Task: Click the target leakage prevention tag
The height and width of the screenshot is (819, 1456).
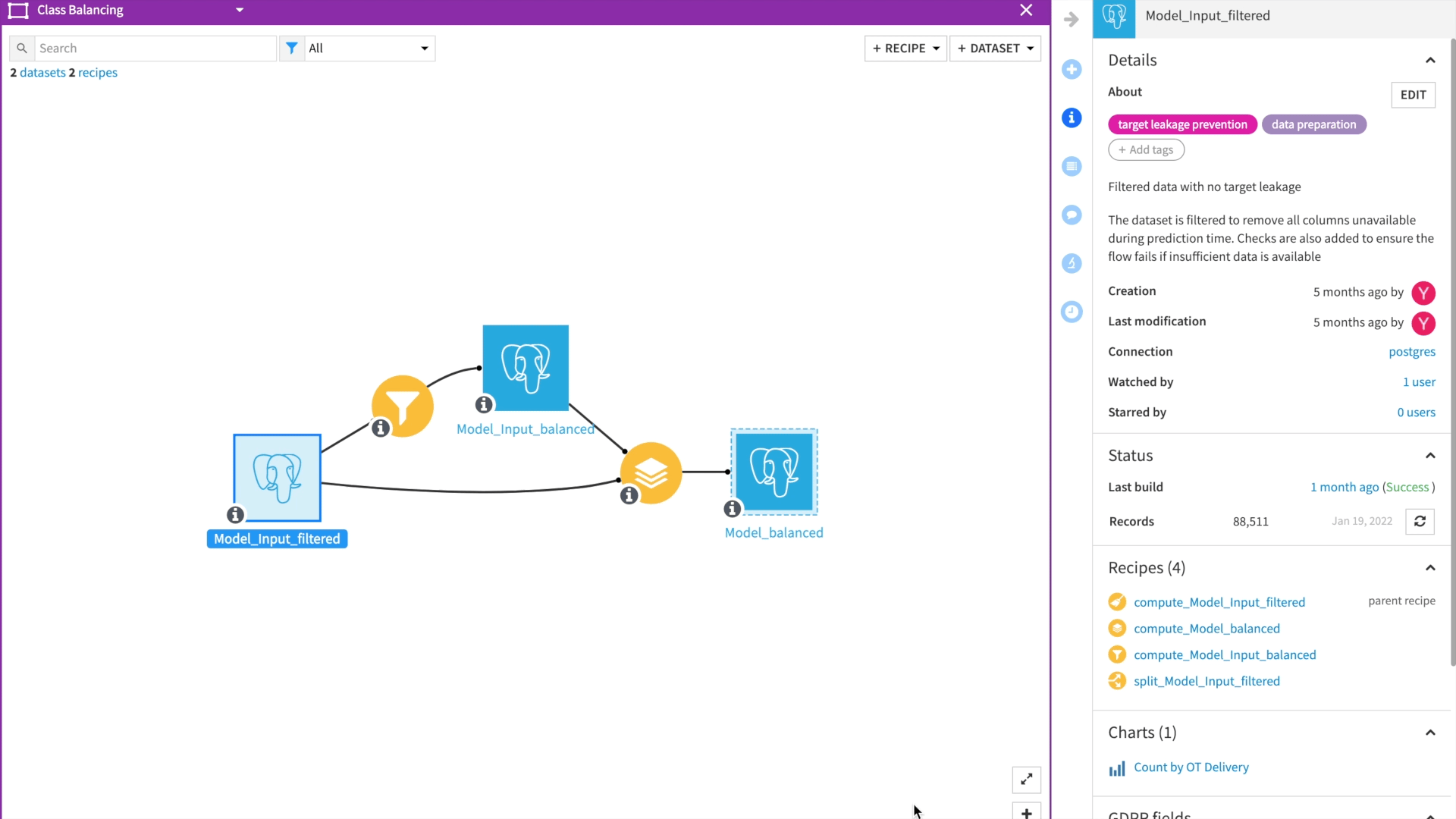Action: [1183, 124]
